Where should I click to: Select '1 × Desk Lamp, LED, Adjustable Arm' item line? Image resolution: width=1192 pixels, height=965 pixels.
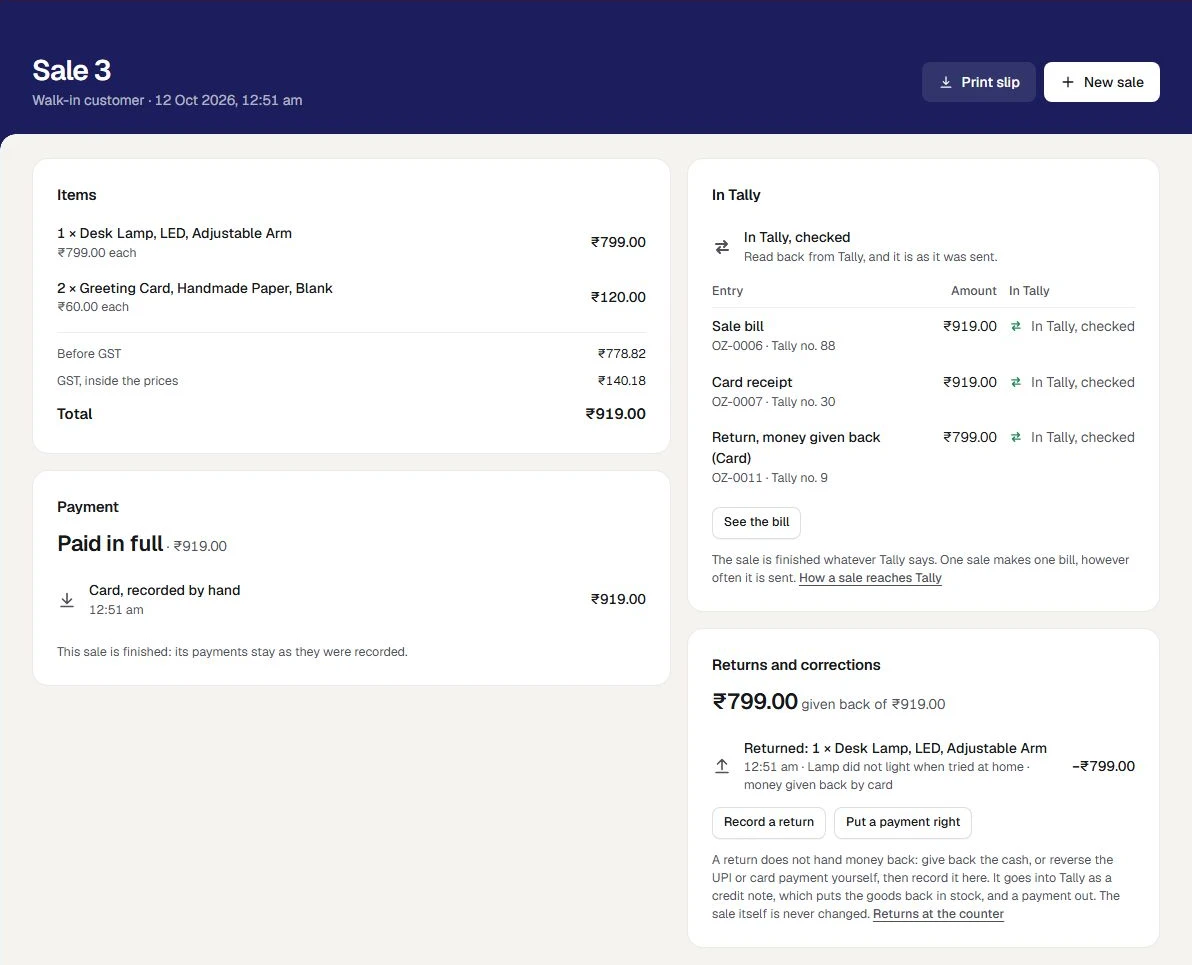(x=174, y=233)
